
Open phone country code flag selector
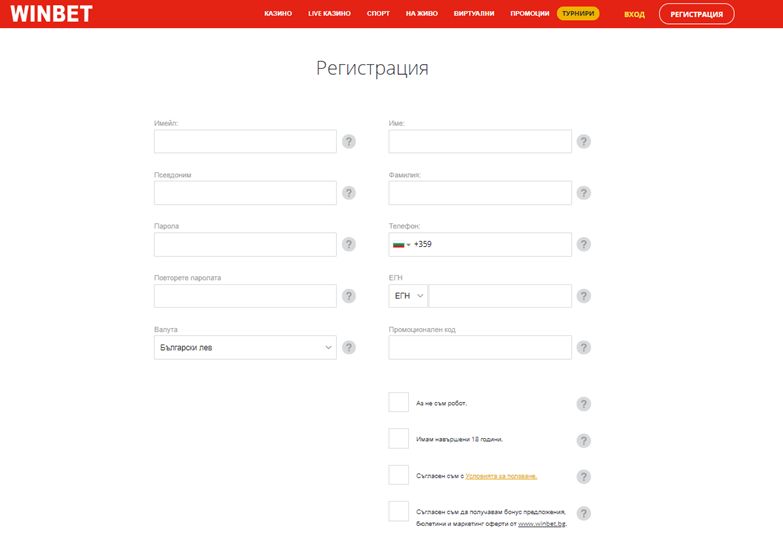coord(401,245)
